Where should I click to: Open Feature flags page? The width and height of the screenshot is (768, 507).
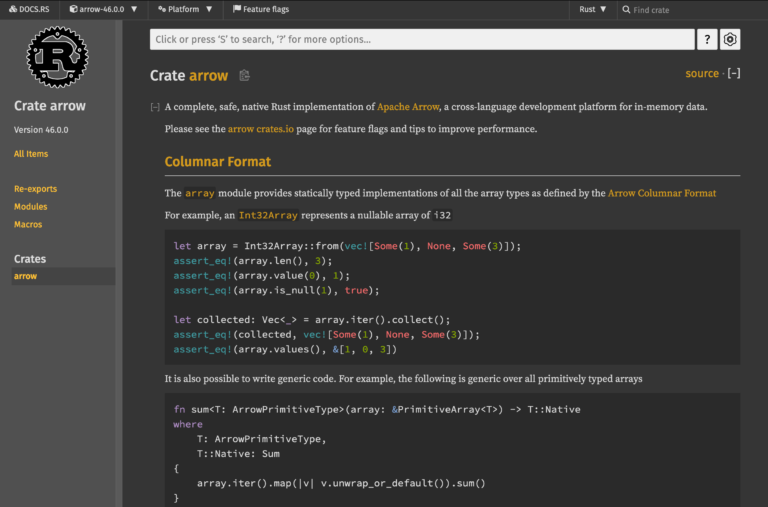pos(261,9)
